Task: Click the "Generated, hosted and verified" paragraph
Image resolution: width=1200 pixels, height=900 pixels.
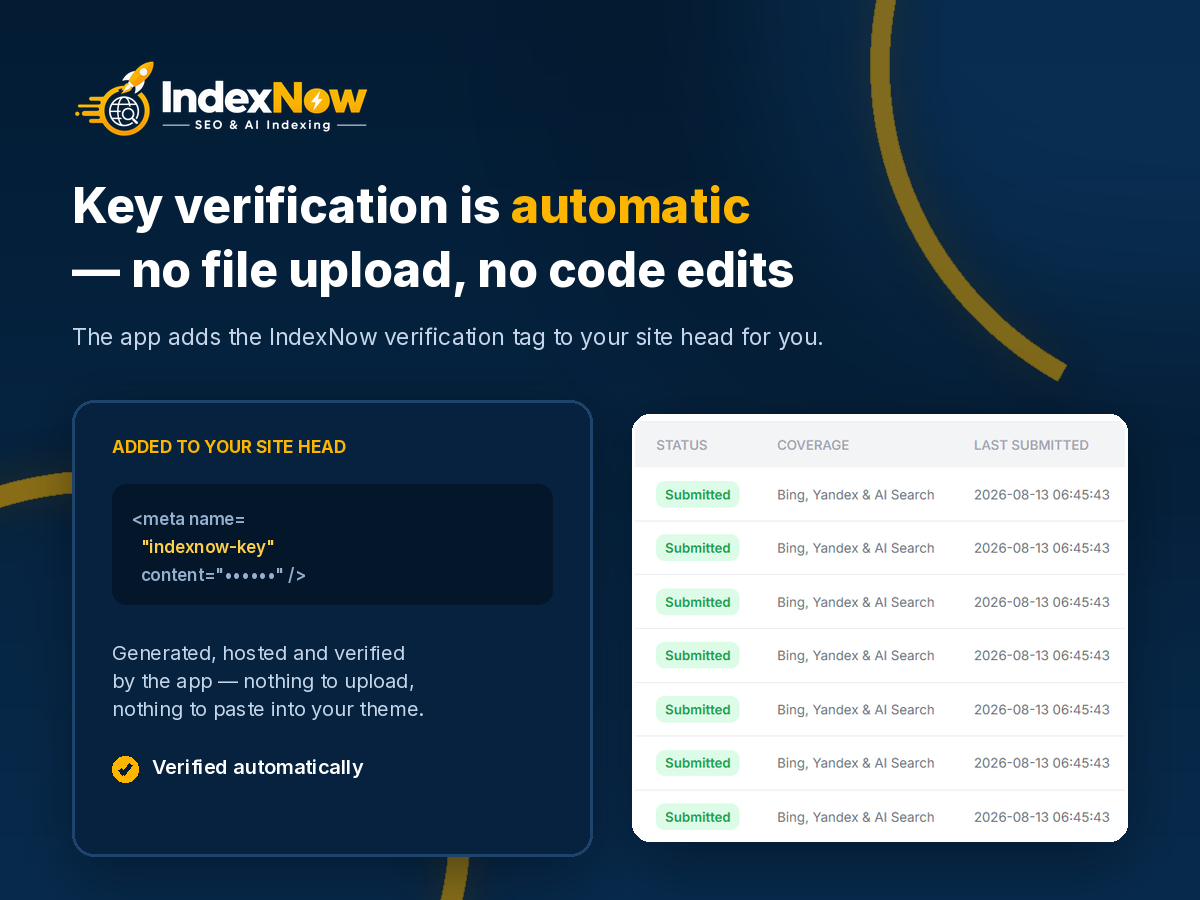Action: tap(268, 682)
